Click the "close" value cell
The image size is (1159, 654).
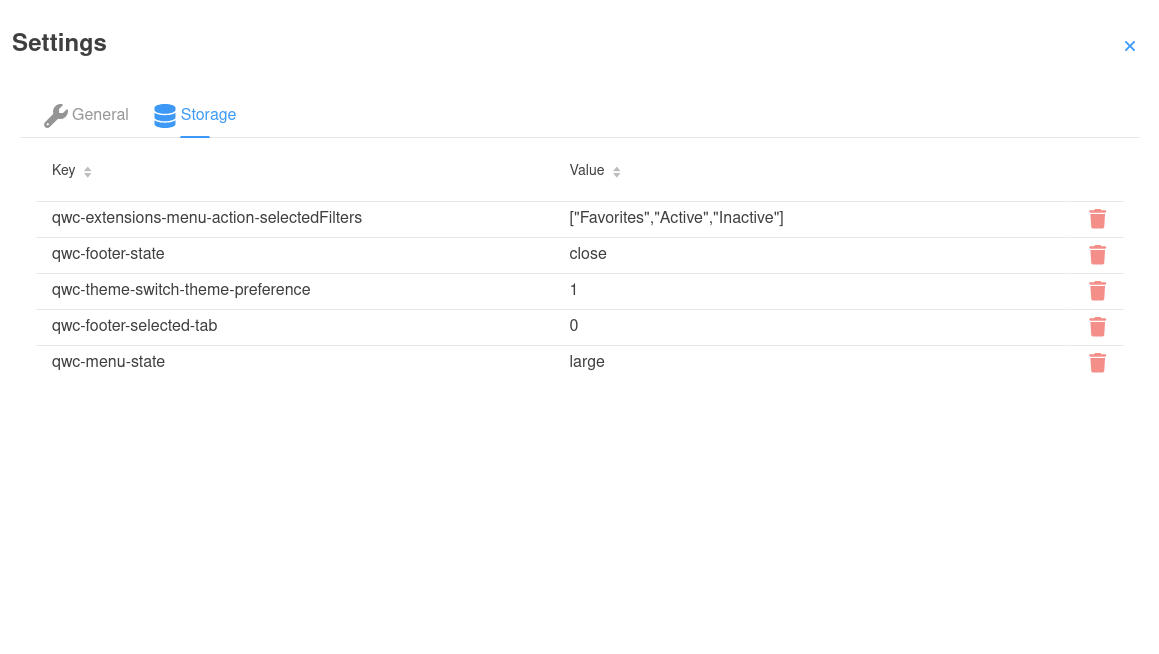pos(588,254)
